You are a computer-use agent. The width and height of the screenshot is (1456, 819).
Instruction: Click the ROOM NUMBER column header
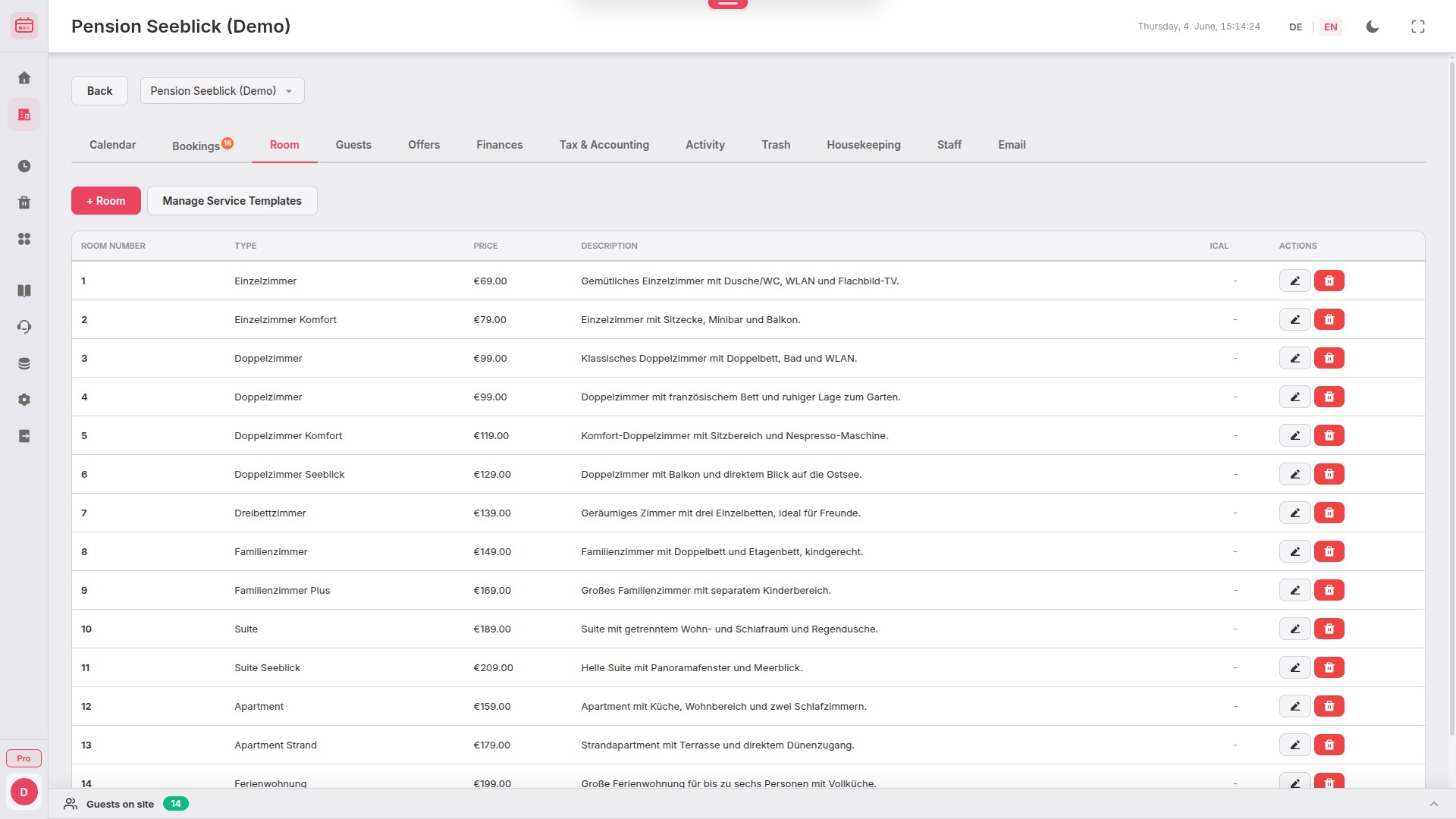[x=113, y=246]
